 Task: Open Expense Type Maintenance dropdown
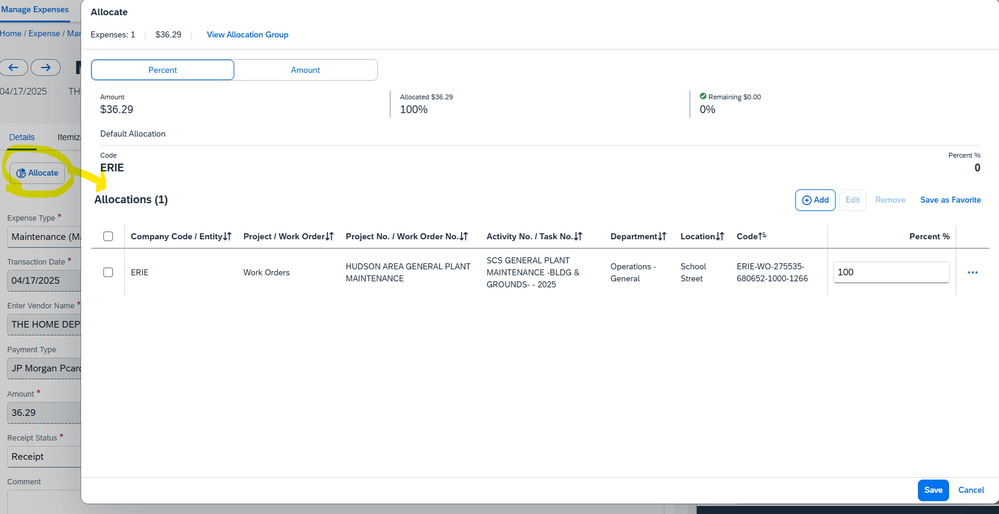pos(43,236)
